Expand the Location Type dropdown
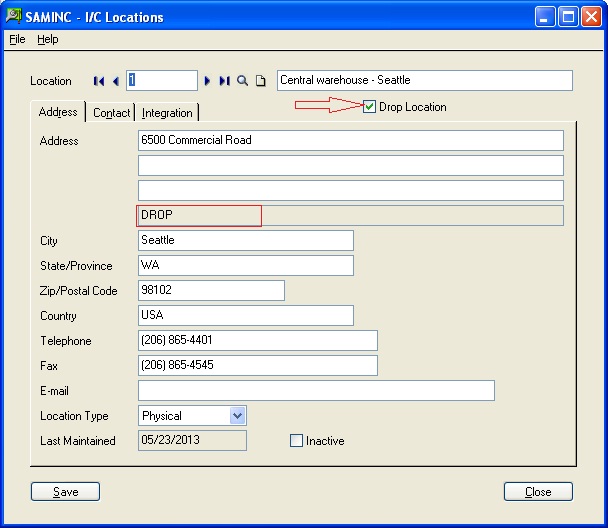Image resolution: width=608 pixels, height=528 pixels. (x=237, y=416)
